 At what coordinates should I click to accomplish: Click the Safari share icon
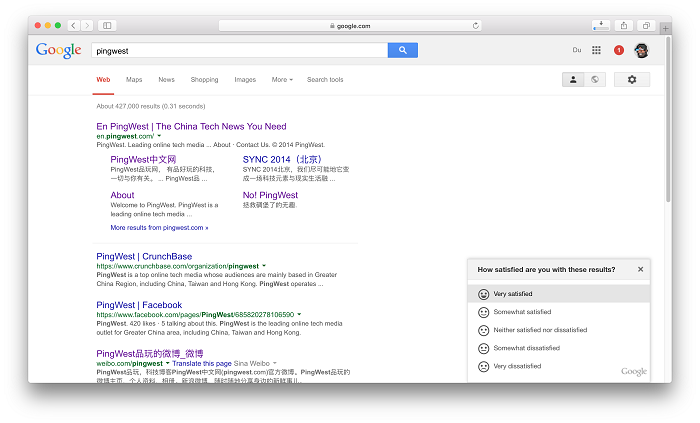(x=624, y=25)
